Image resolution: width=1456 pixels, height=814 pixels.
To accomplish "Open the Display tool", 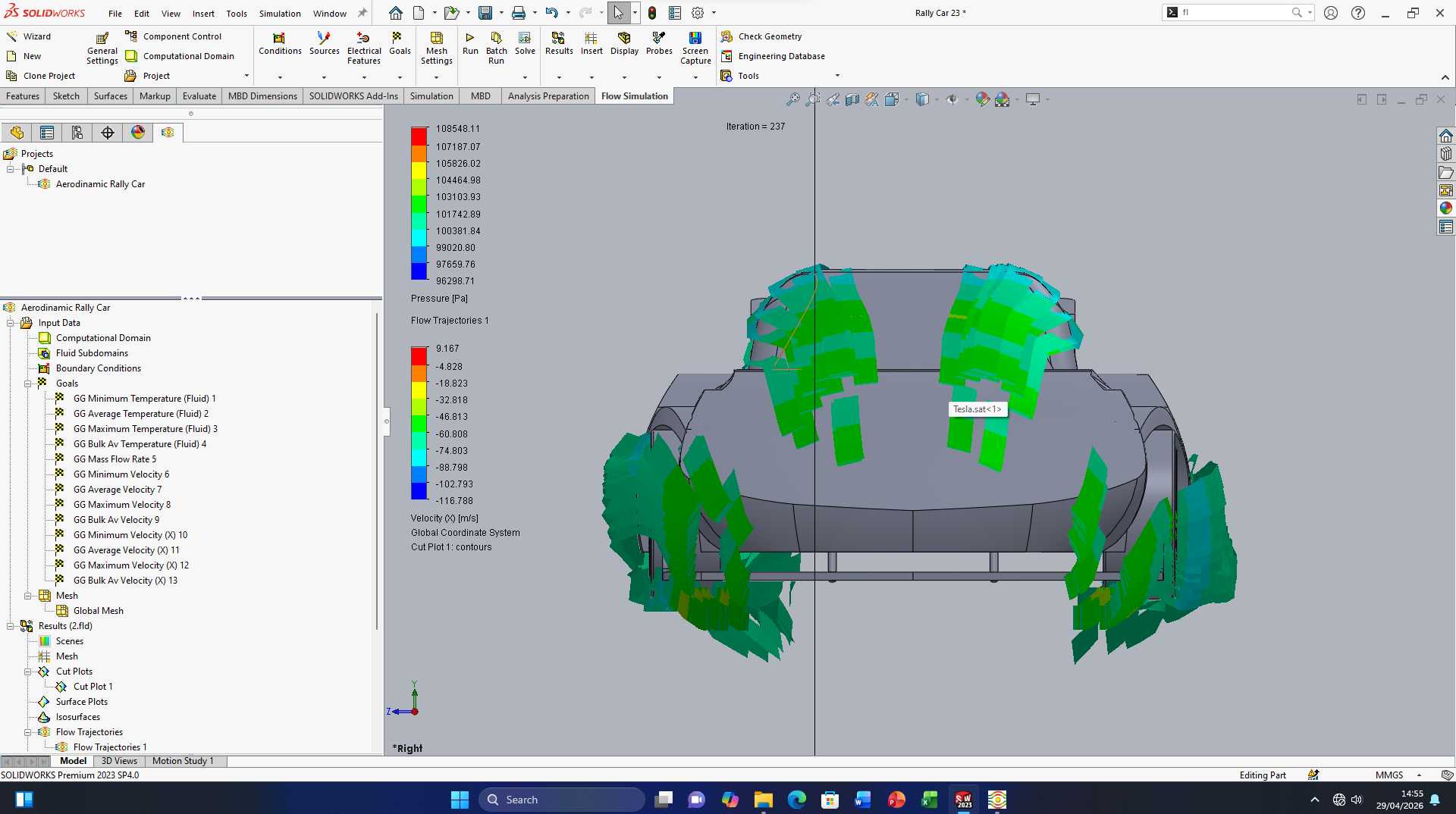I will [624, 43].
